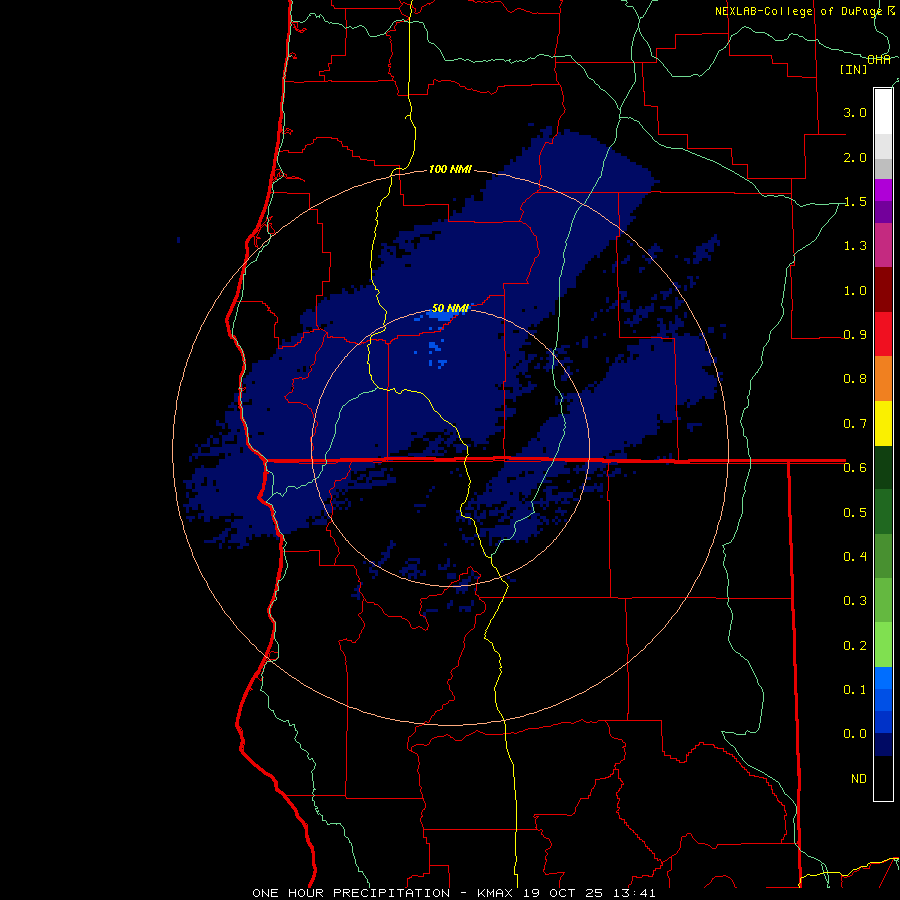Pick the black ND swatch in legend
The image size is (900, 900).
coord(883,778)
